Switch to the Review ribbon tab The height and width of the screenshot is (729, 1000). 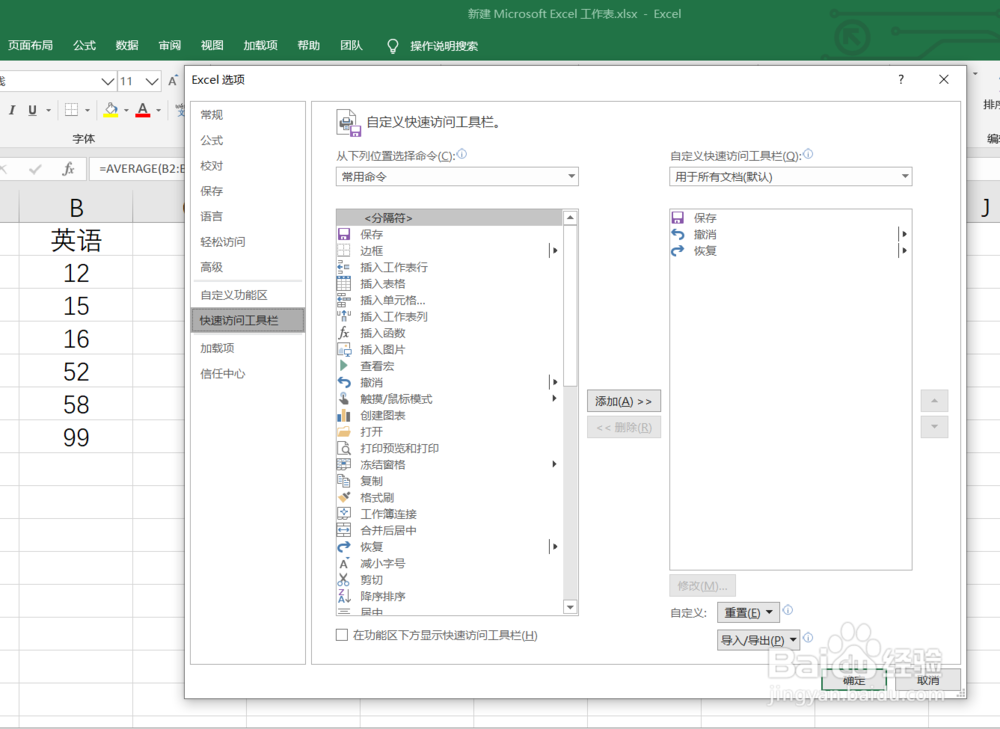(170, 45)
